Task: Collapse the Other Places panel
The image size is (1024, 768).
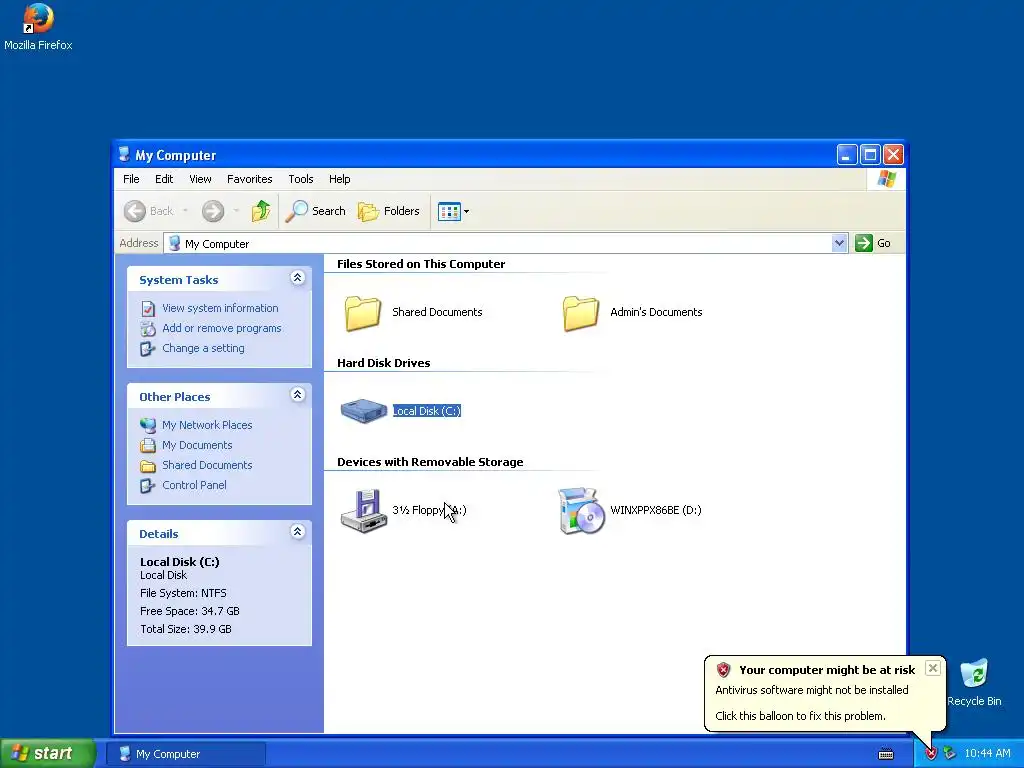Action: tap(297, 395)
